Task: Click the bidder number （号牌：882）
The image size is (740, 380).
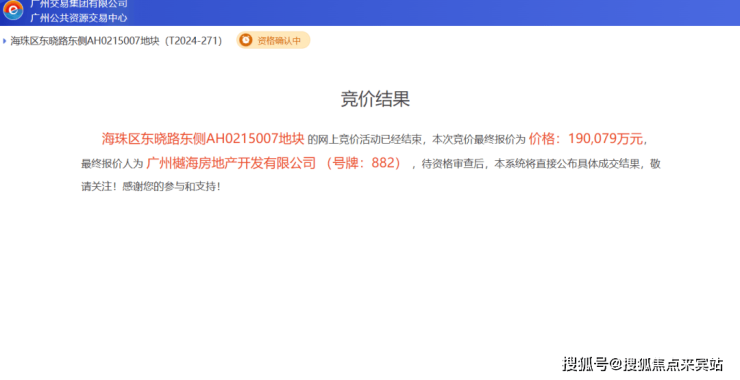Action: [364, 163]
